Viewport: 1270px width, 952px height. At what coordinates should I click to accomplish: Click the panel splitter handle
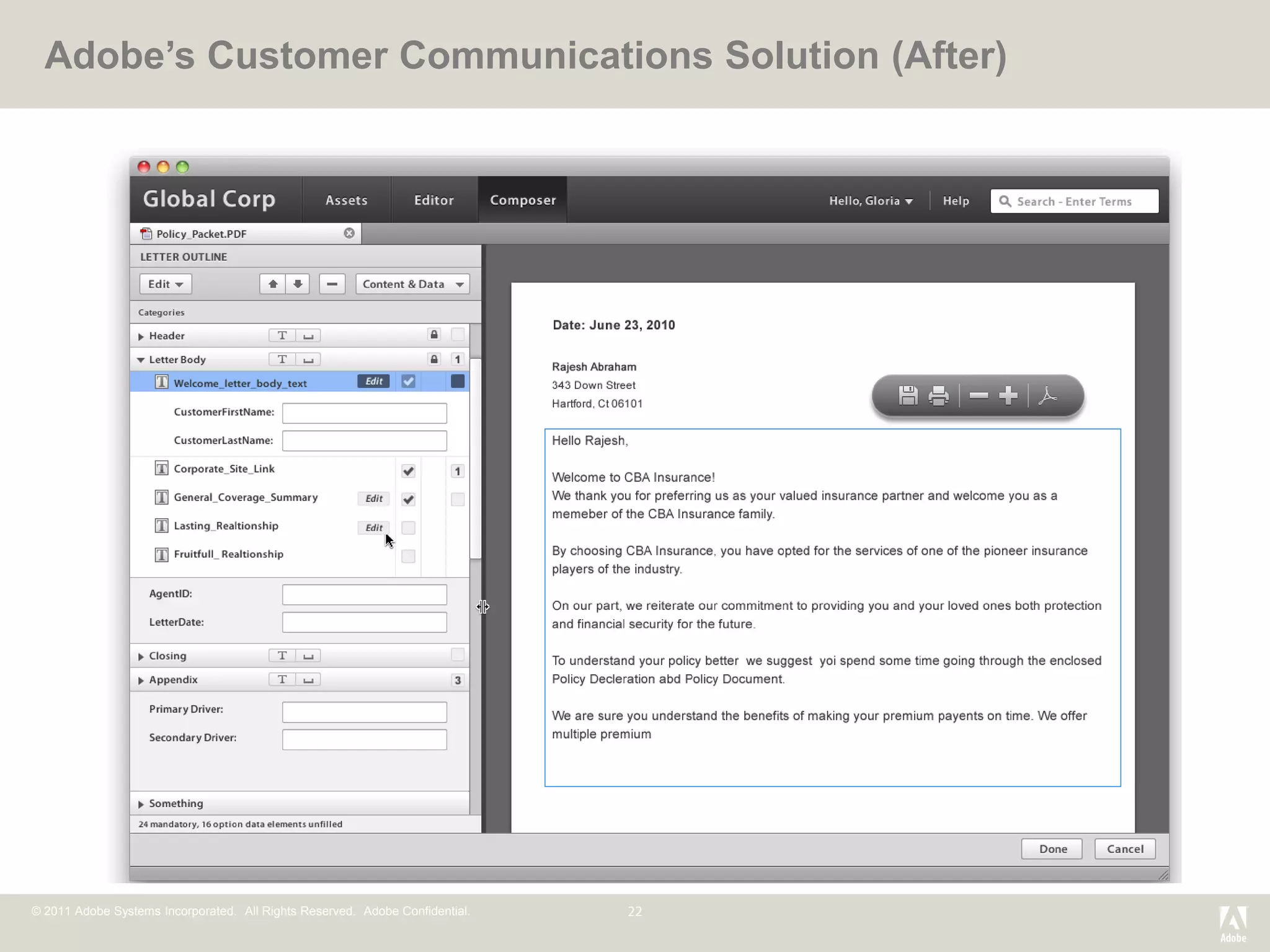[x=483, y=607]
